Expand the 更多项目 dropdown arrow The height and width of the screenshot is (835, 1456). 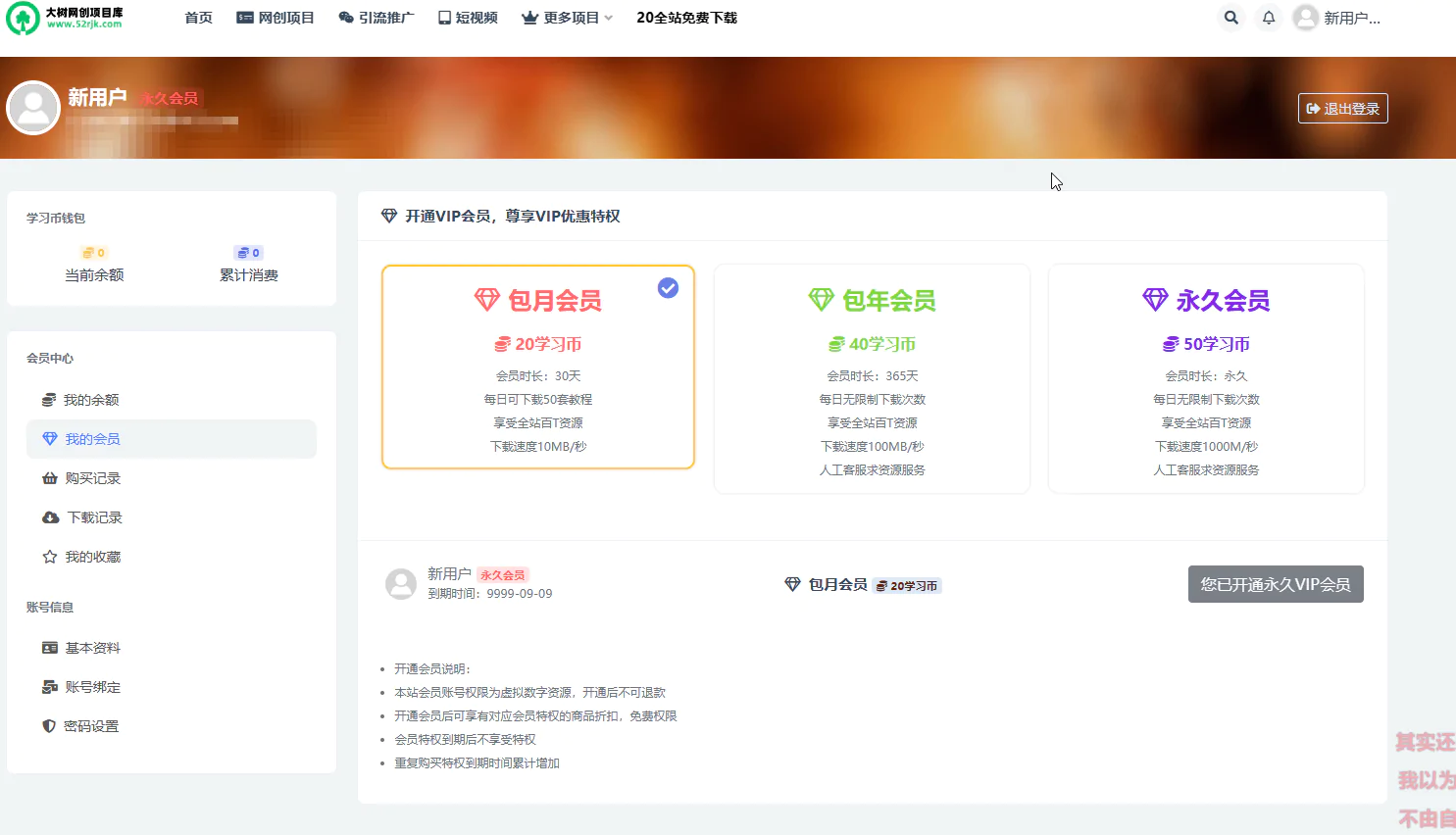coord(609,18)
